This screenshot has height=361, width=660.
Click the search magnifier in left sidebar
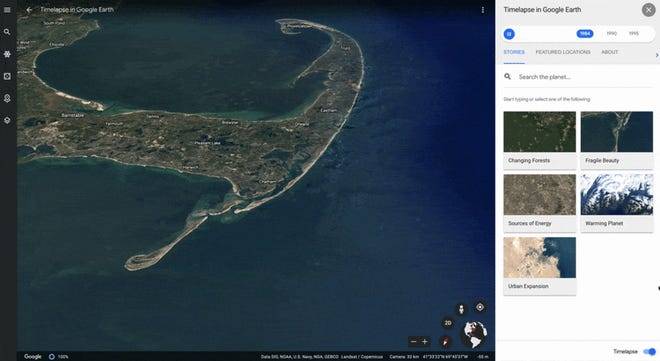[7, 32]
